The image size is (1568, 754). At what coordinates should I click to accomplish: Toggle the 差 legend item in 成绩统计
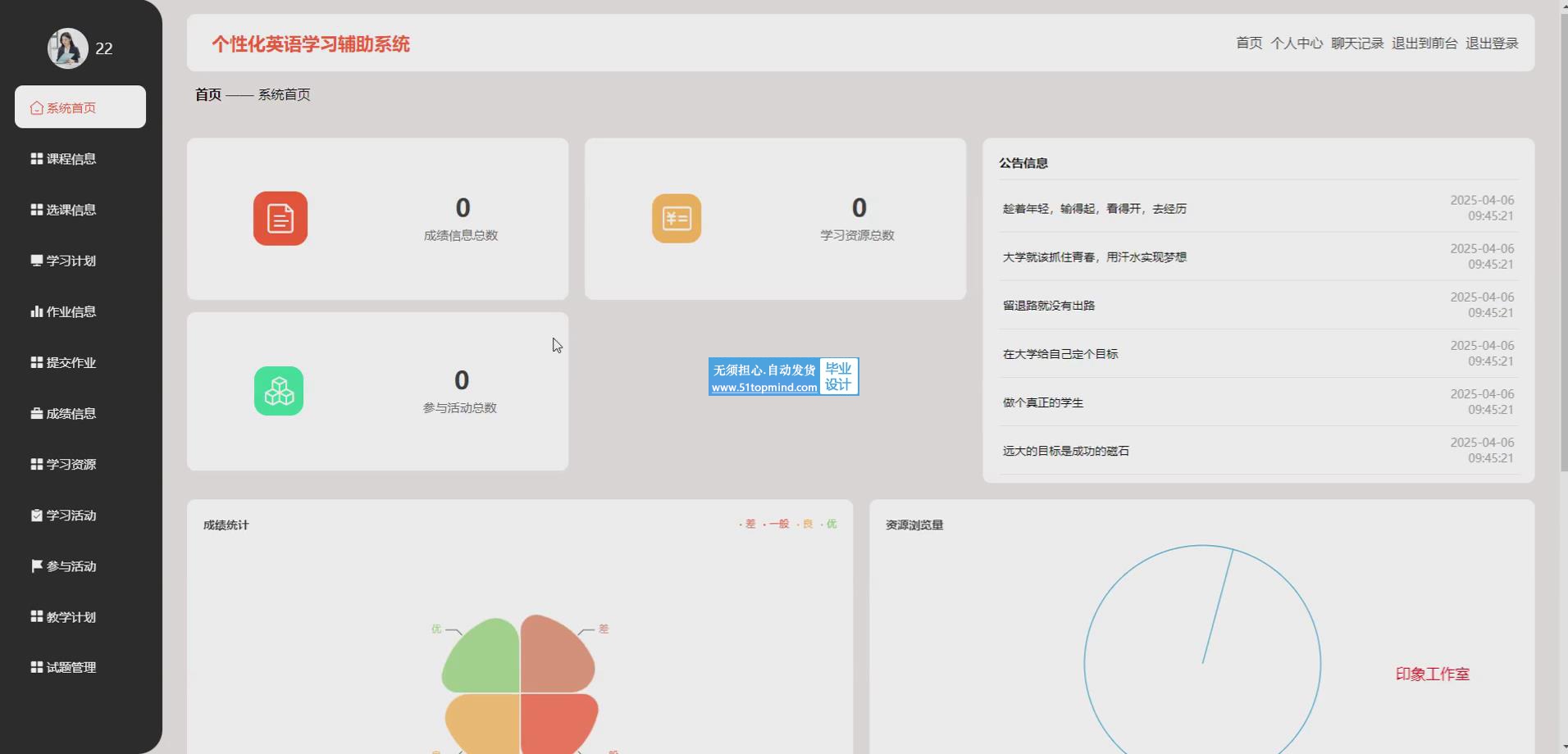[749, 525]
